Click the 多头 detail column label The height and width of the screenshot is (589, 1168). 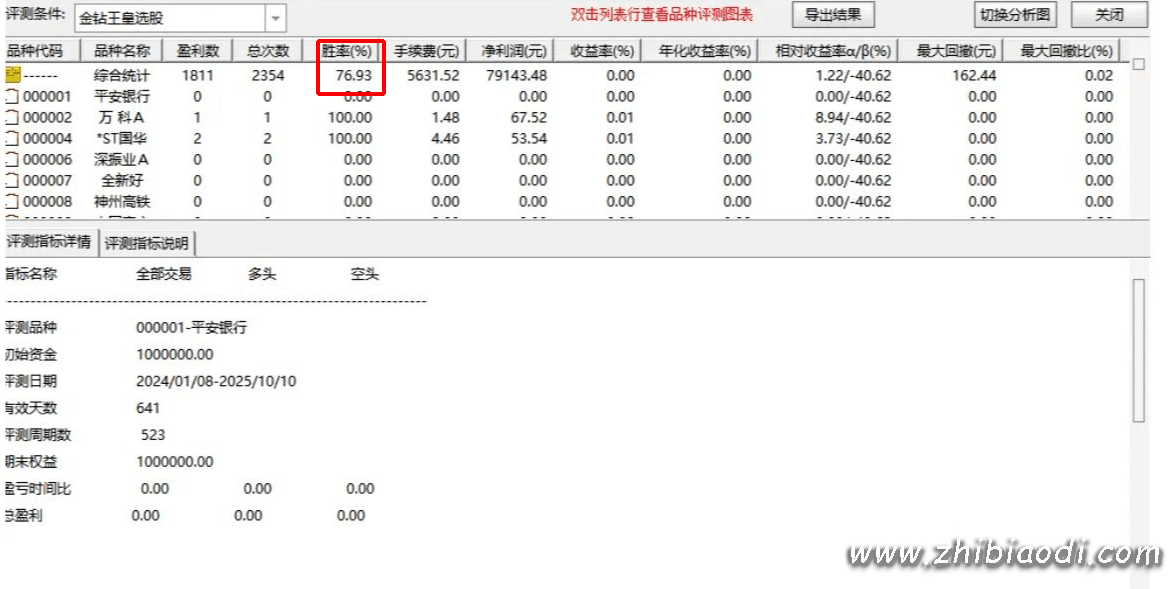pos(262,274)
